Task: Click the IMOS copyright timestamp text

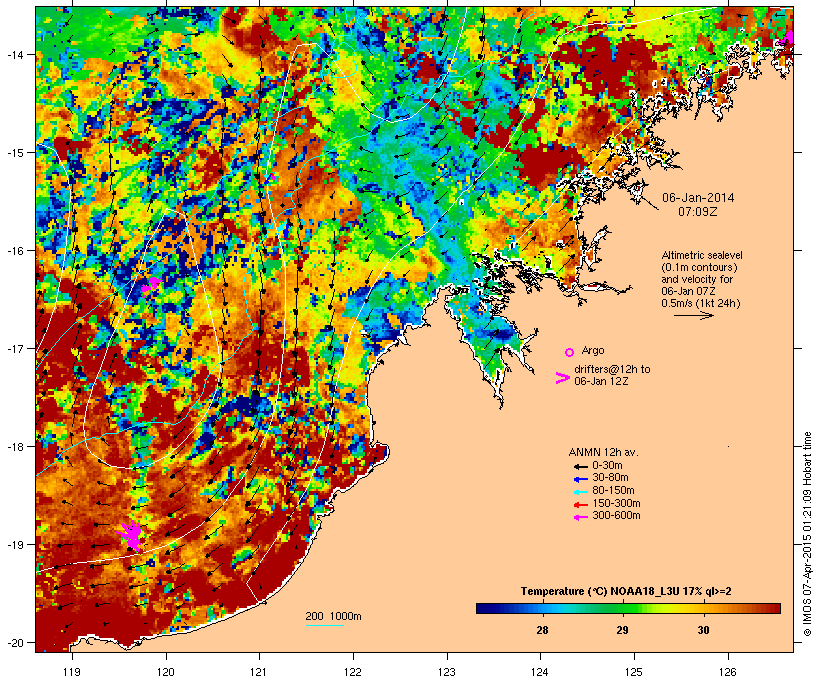Action: click(808, 534)
